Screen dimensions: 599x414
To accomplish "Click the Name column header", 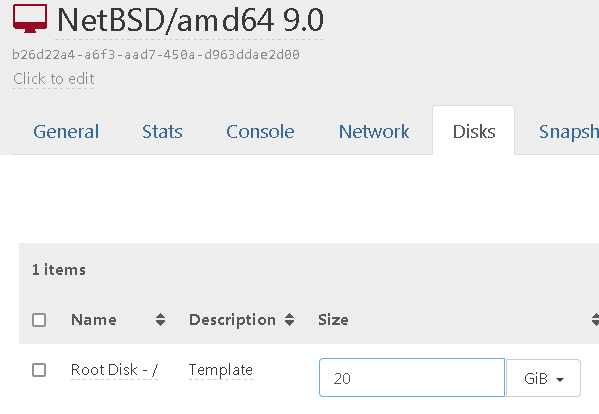I will (x=94, y=320).
